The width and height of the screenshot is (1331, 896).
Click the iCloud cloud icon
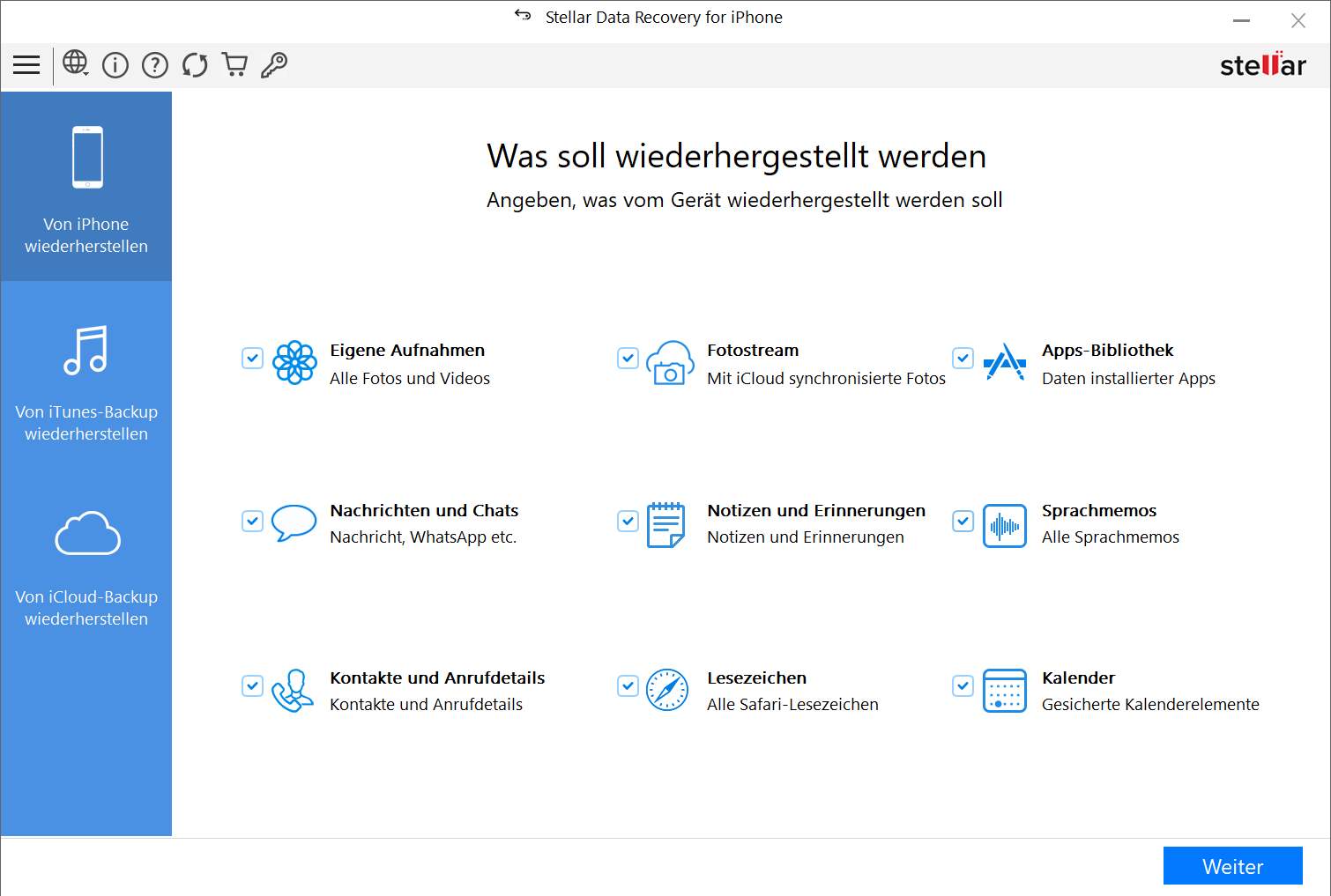pyautogui.click(x=87, y=533)
